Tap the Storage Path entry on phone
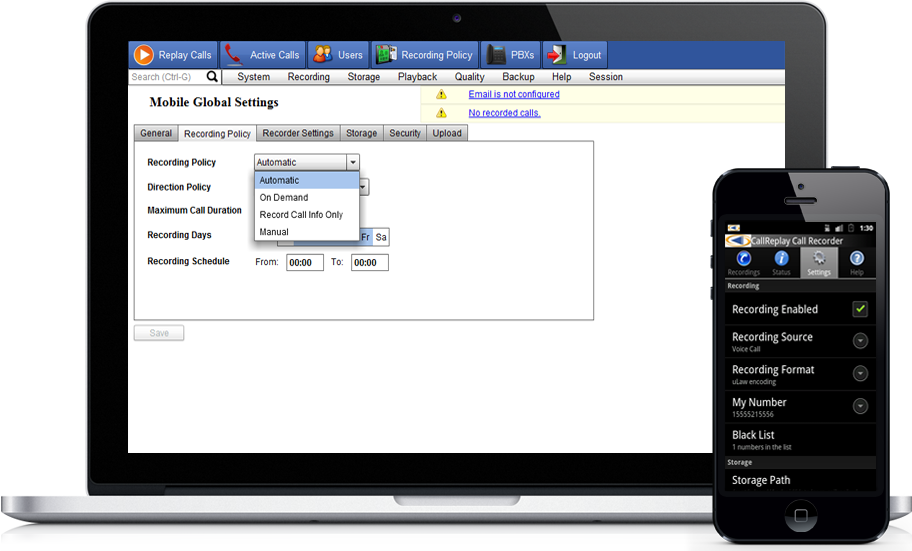The width and height of the screenshot is (912, 551). (800, 481)
